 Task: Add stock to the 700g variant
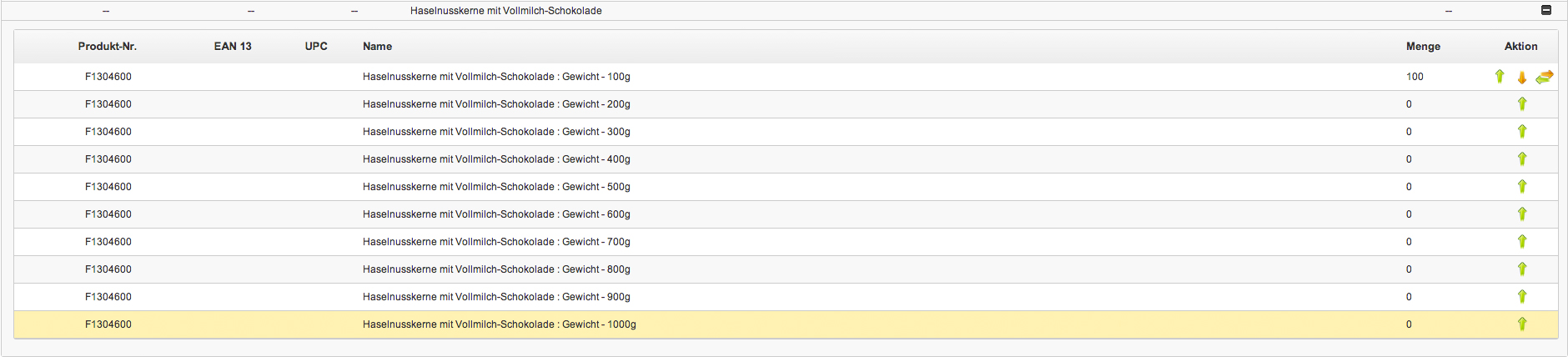[x=1522, y=242]
